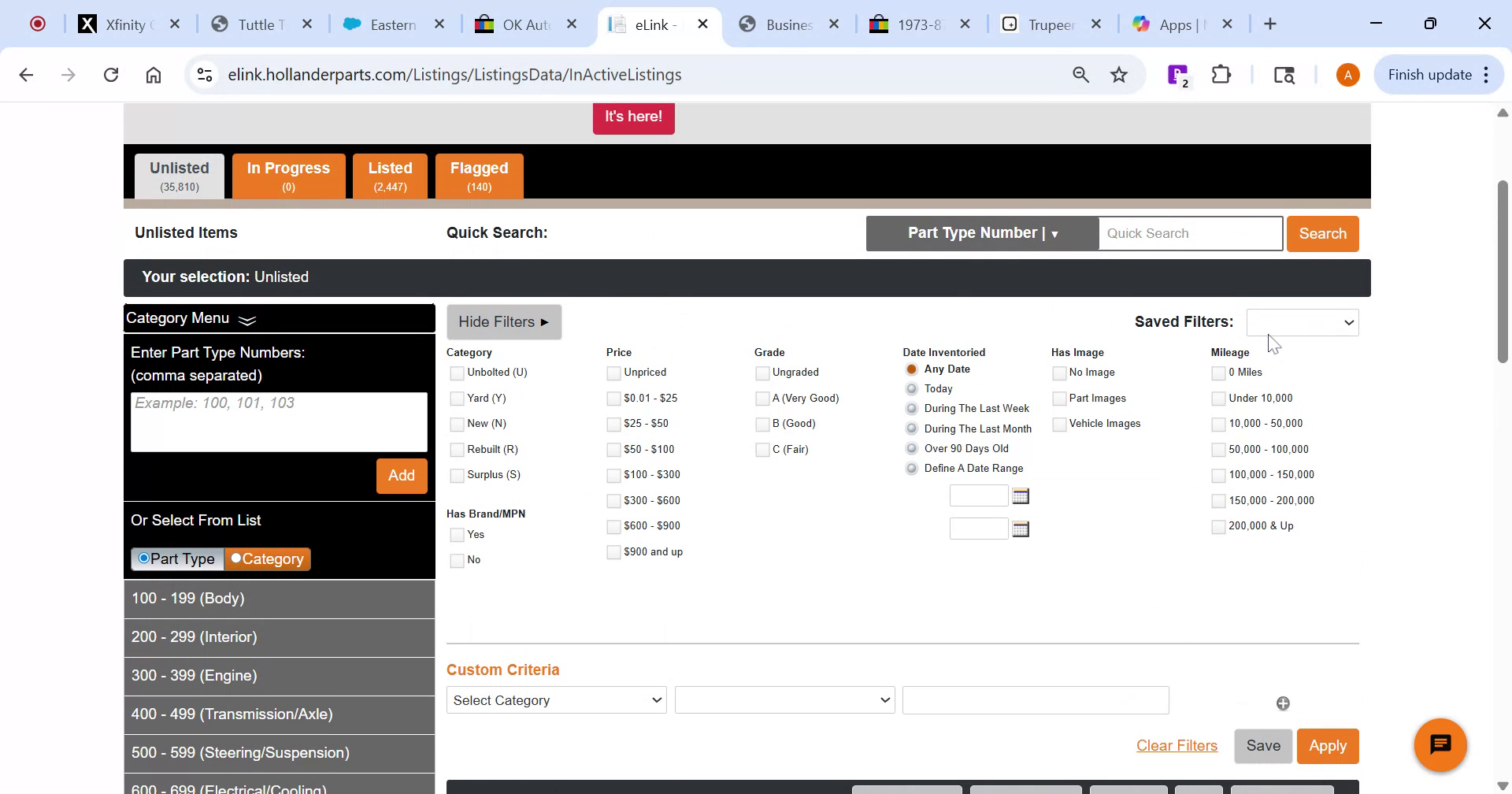The width and height of the screenshot is (1512, 794).
Task: Open the Flagged items tab
Action: click(x=479, y=175)
